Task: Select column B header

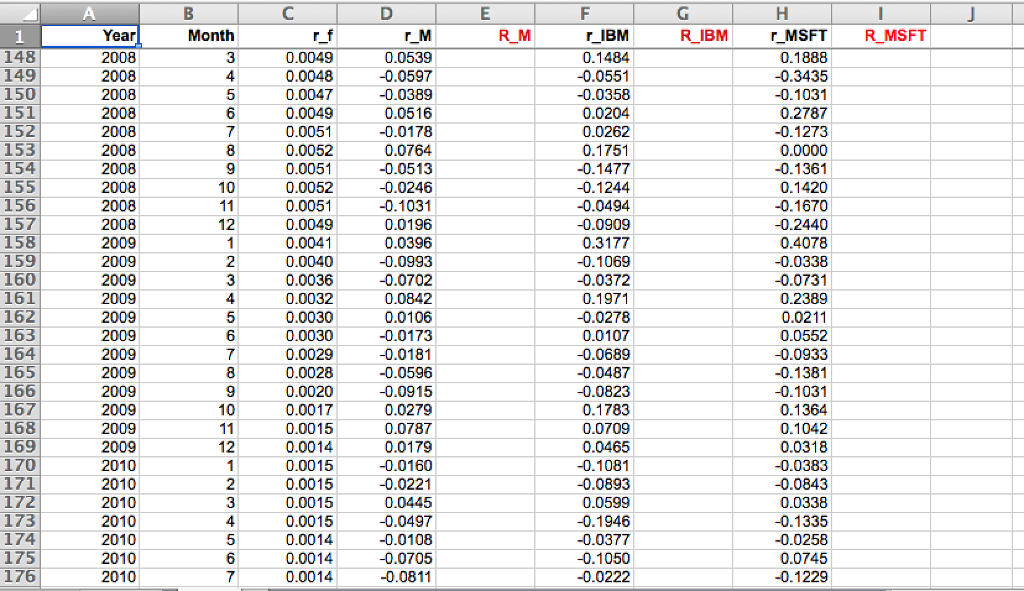Action: (188, 13)
